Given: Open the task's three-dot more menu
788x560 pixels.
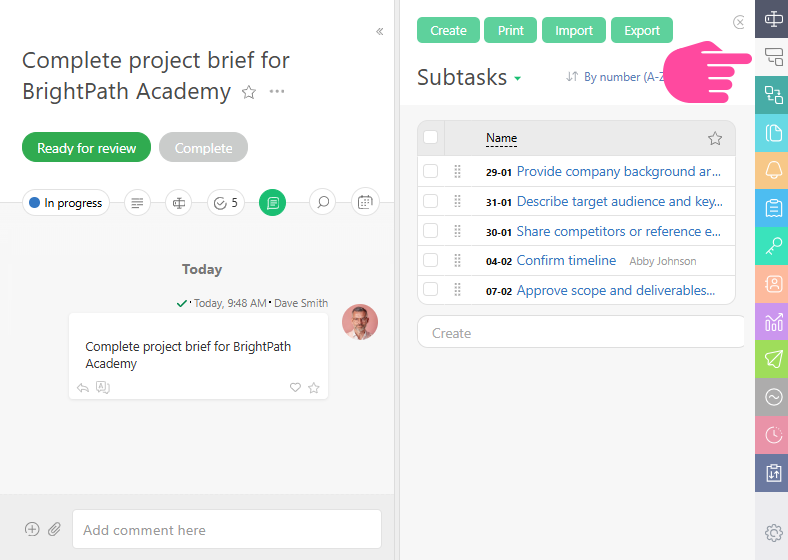Looking at the screenshot, I should 277,93.
